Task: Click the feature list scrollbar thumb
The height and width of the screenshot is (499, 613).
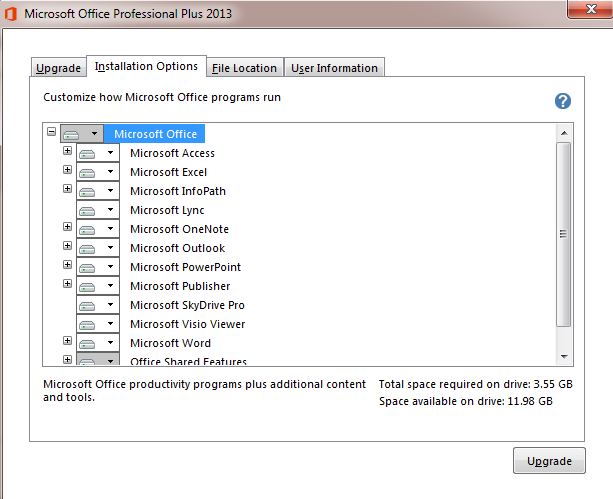Action: (x=563, y=234)
